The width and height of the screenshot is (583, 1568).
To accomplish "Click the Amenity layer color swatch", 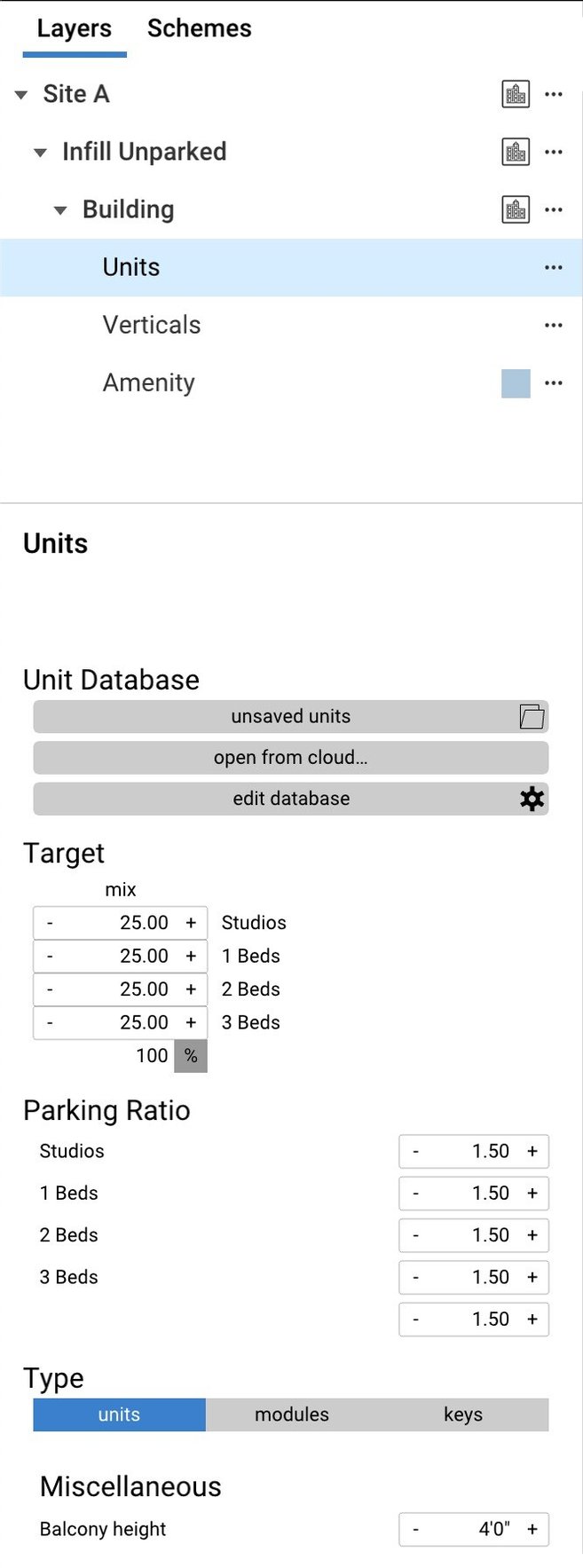I will pos(516,383).
